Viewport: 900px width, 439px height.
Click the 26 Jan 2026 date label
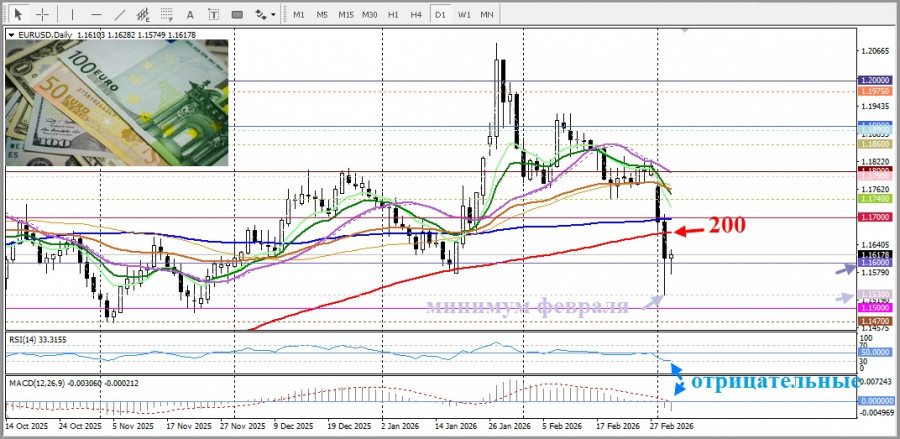(x=511, y=427)
